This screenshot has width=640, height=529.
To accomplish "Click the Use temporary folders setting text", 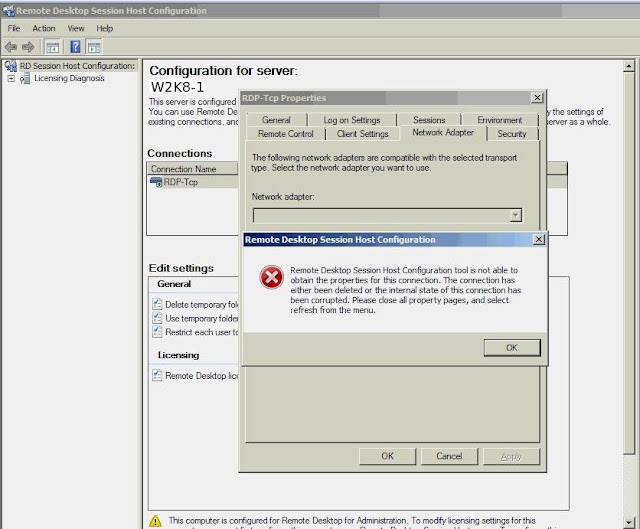I will (201, 318).
